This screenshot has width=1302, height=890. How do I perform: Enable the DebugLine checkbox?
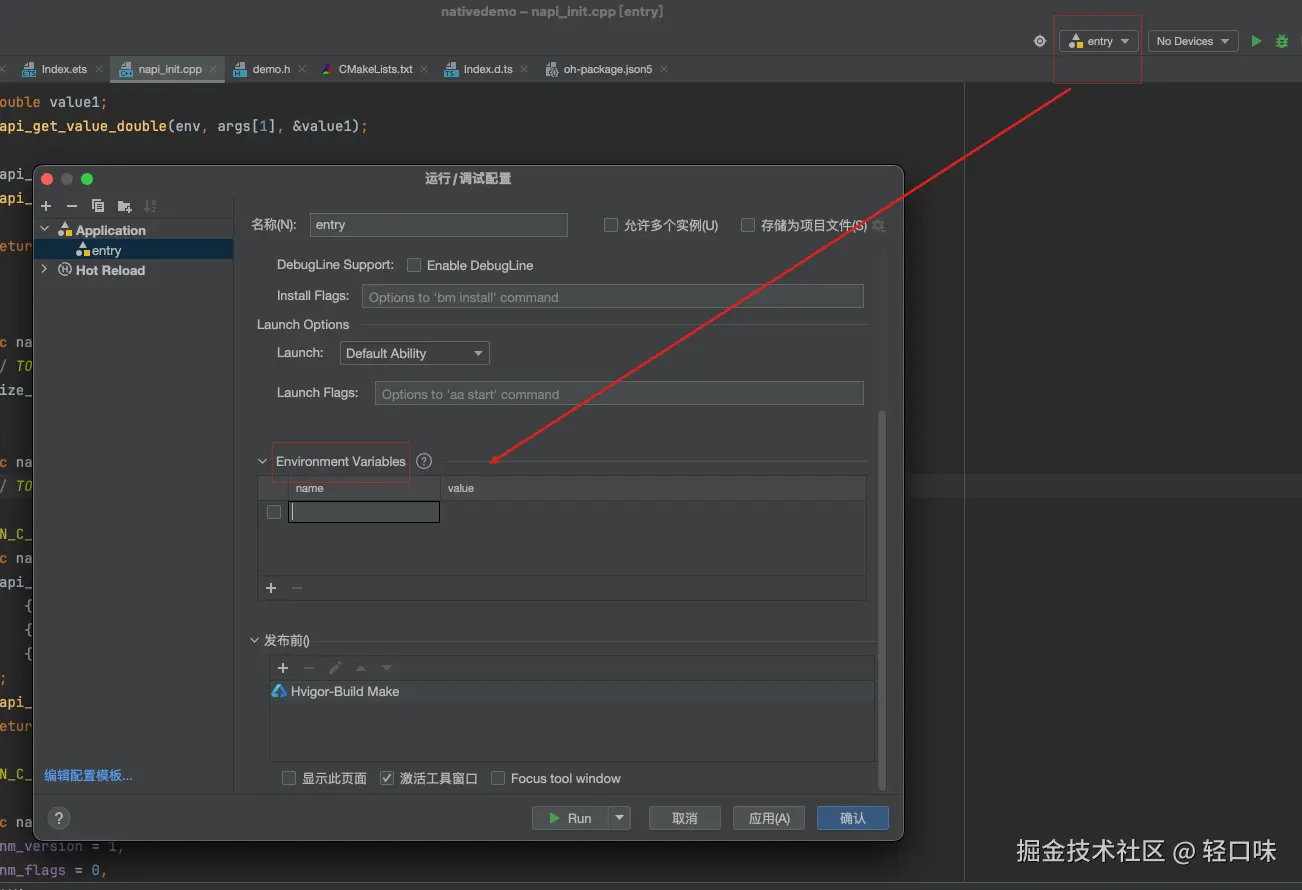pos(414,265)
